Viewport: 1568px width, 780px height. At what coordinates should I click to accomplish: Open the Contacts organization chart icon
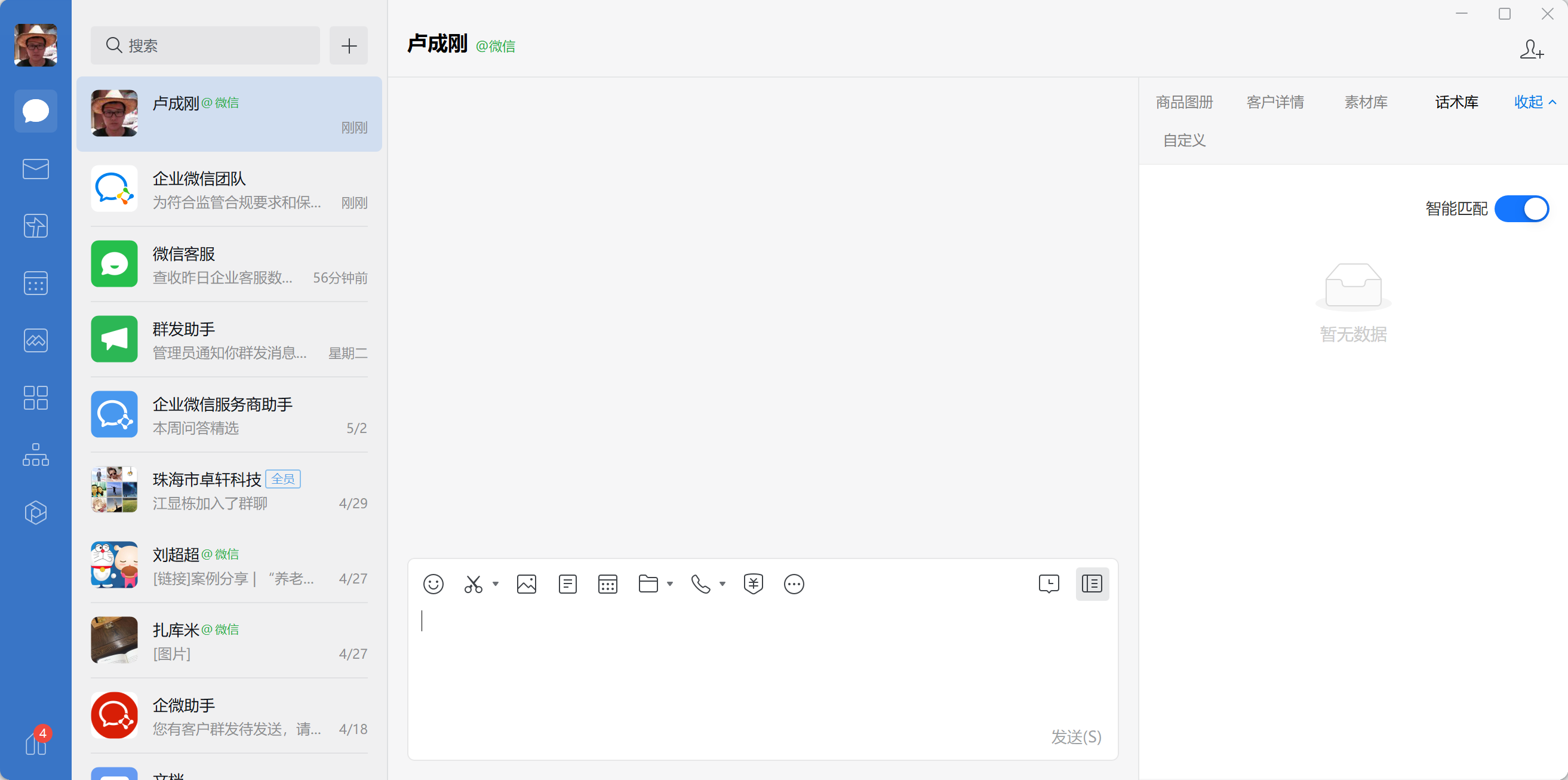(x=35, y=455)
